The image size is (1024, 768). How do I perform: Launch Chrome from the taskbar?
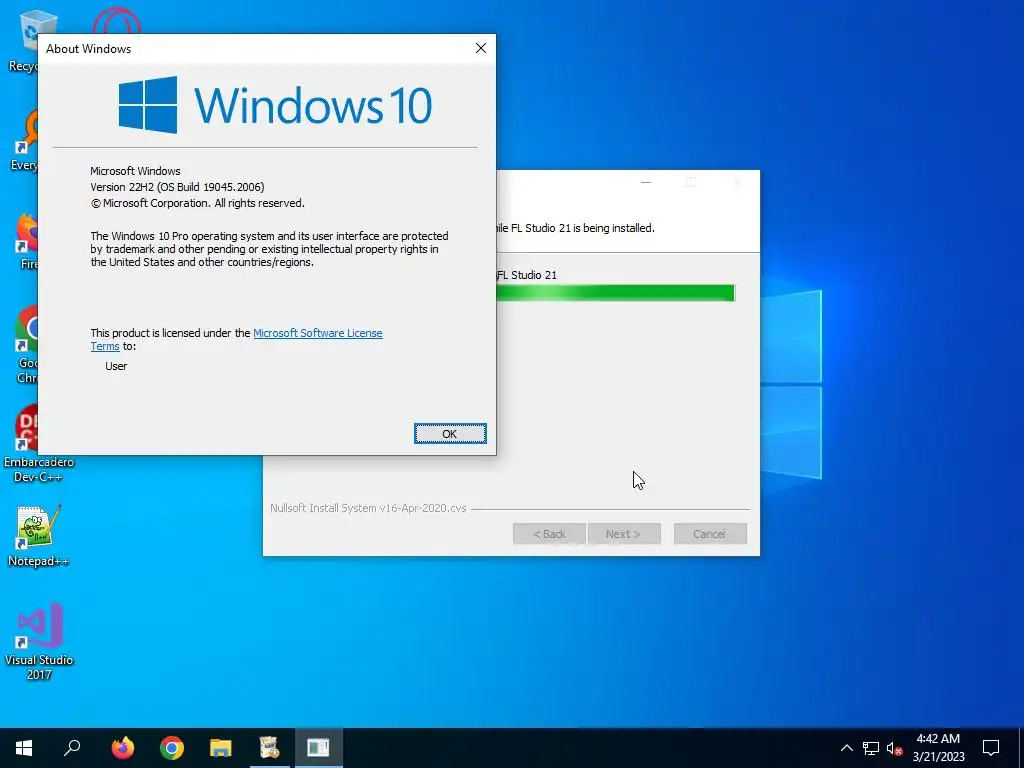[172, 748]
